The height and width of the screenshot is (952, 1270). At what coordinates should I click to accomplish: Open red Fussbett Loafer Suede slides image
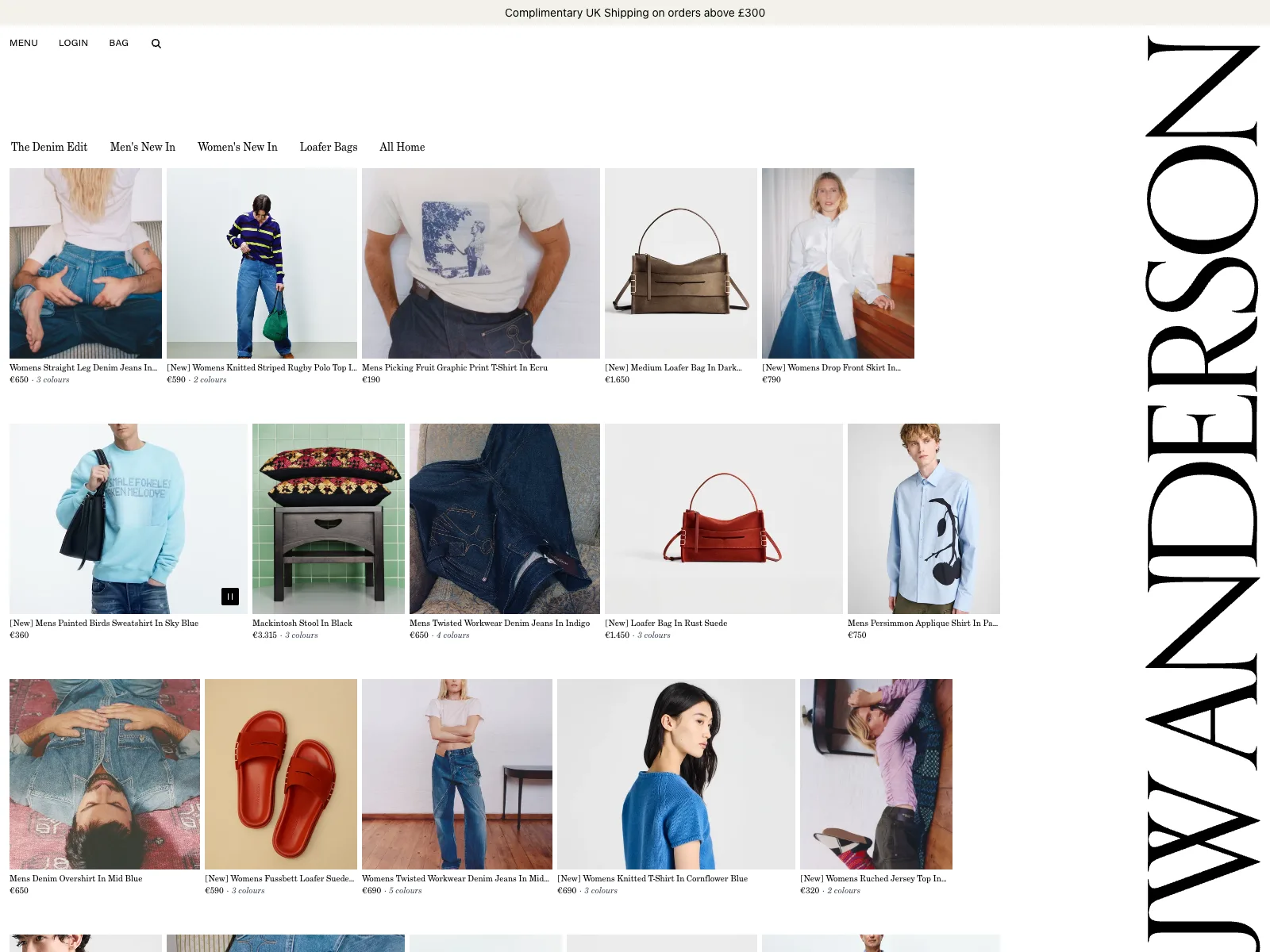coord(281,774)
